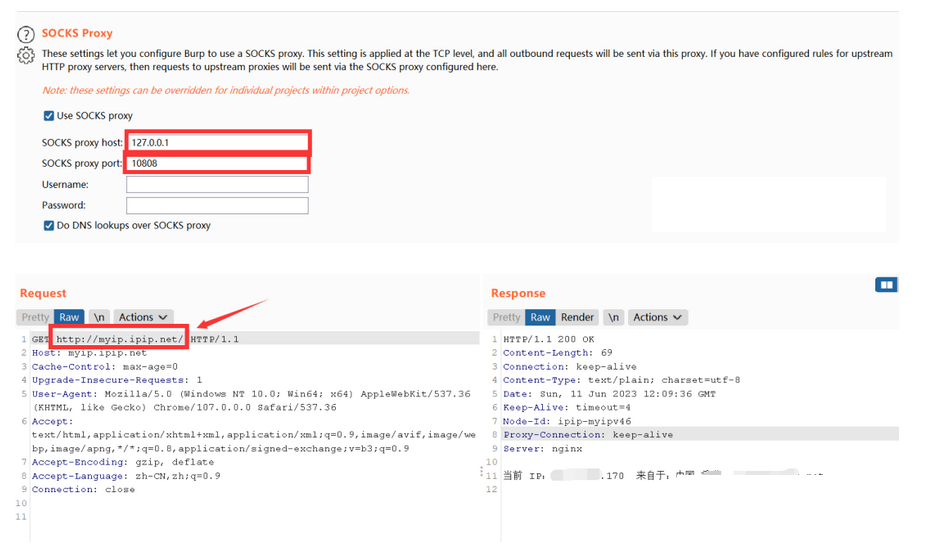Select the Raw tab in Response

coord(540,317)
